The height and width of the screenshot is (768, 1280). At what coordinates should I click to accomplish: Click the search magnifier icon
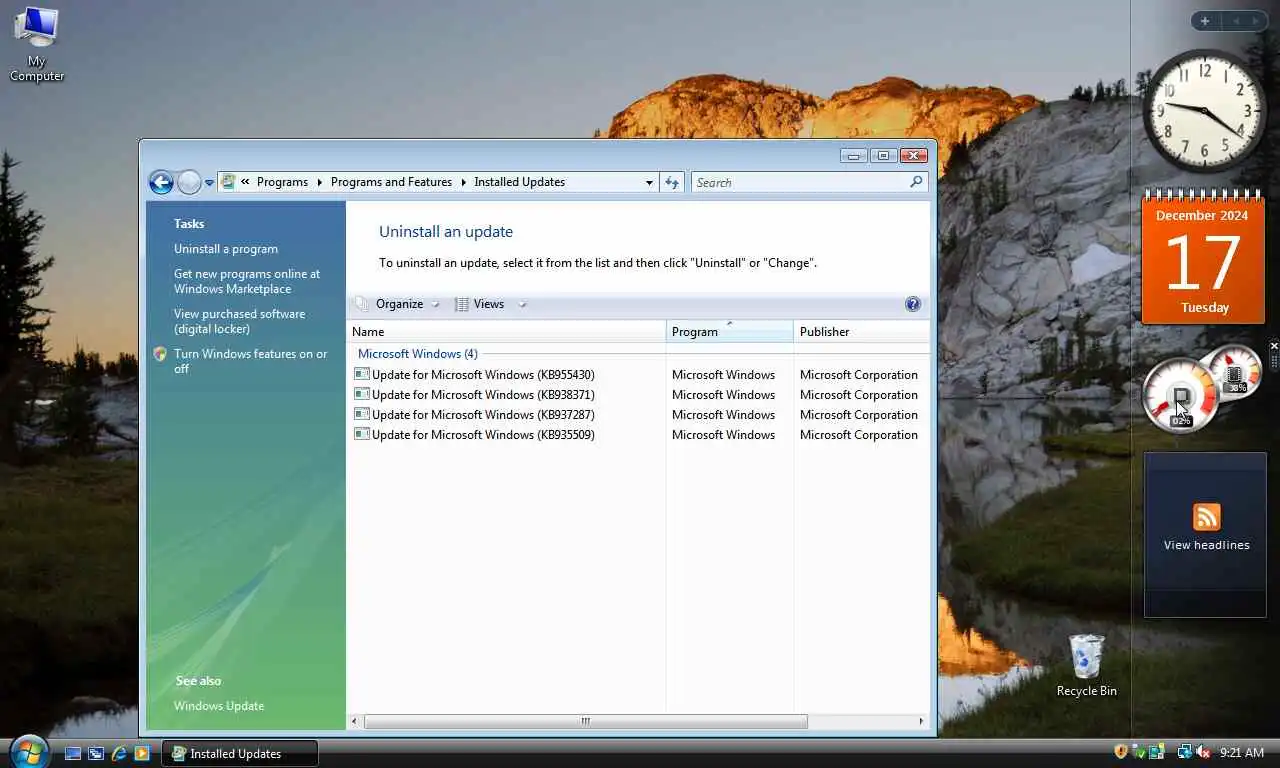pos(916,182)
